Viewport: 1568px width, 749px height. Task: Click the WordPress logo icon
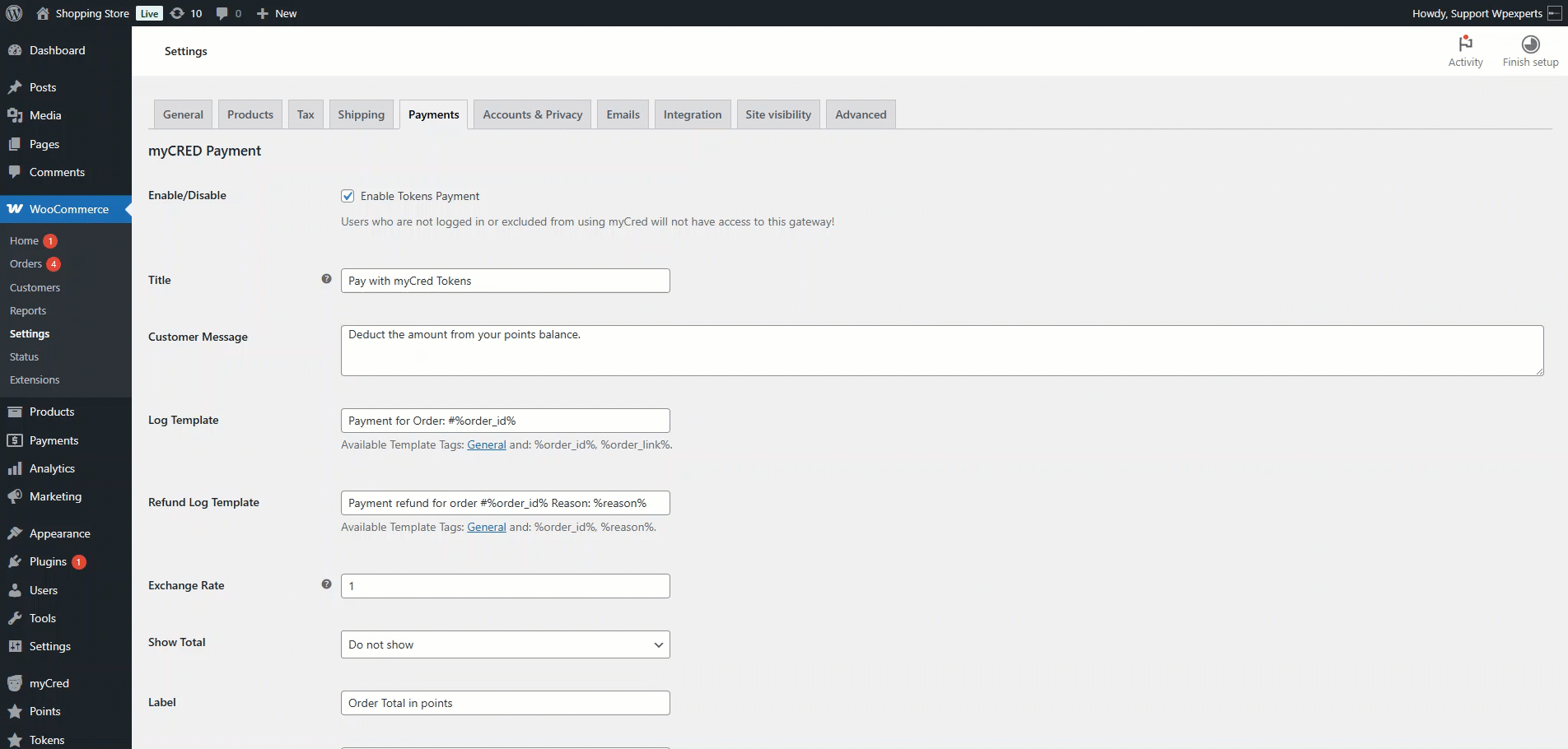(x=14, y=13)
